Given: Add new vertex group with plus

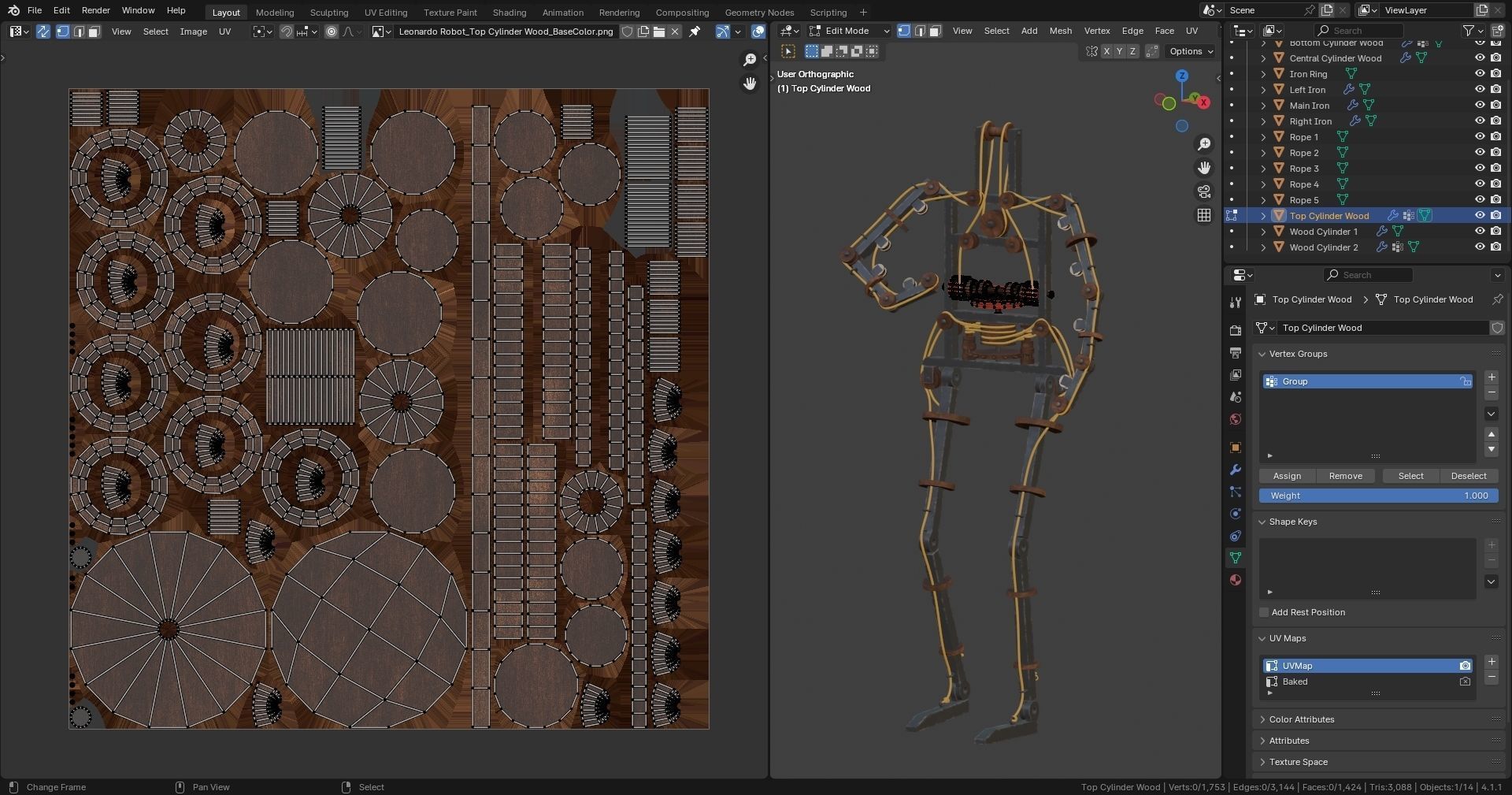Looking at the screenshot, I should pos(1491,377).
